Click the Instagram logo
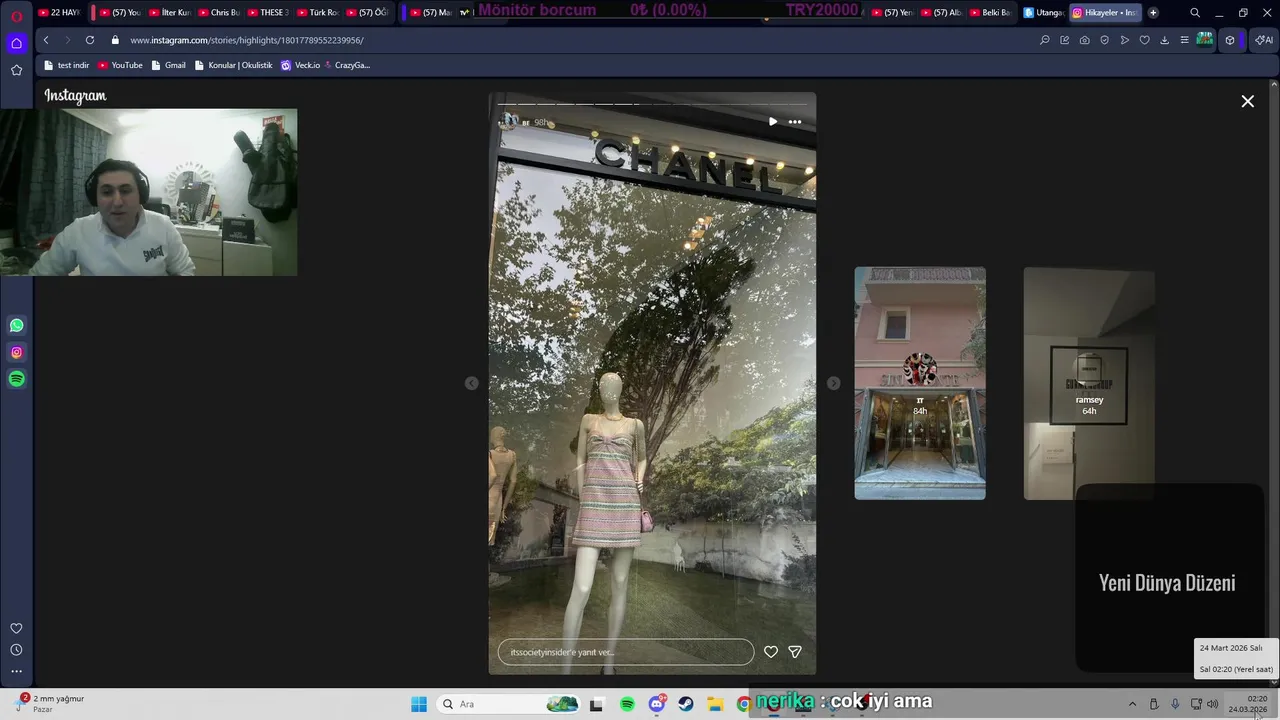Viewport: 1280px width, 720px height. coord(75,96)
